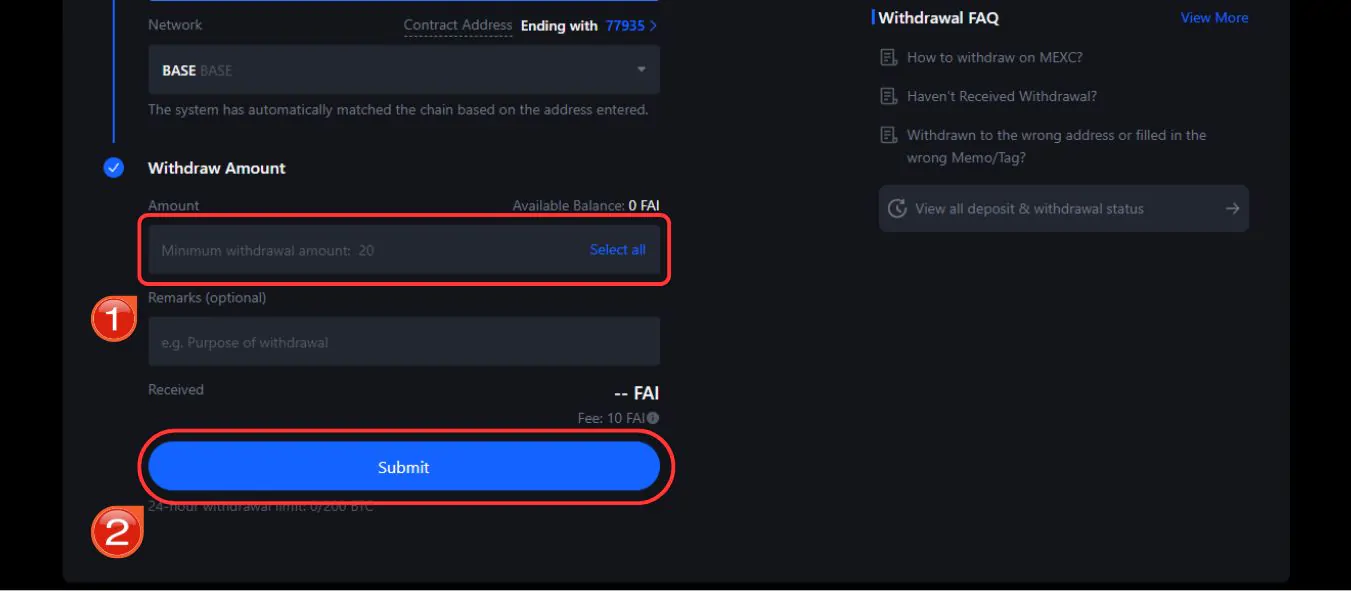This screenshot has height=591, width=1351.
Task: Click the red step 1 marker badge
Action: coord(114,319)
